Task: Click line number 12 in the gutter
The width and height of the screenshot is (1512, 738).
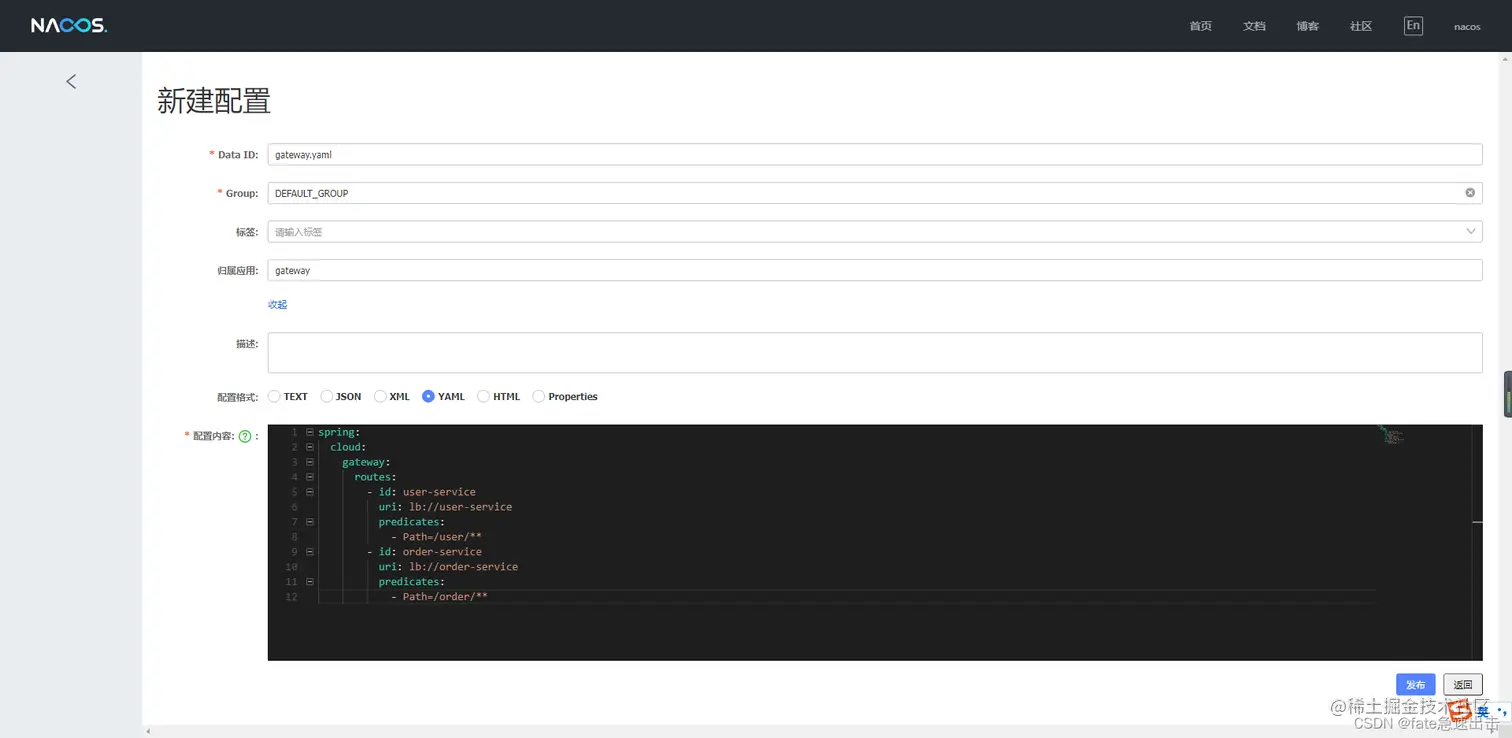Action: 291,597
